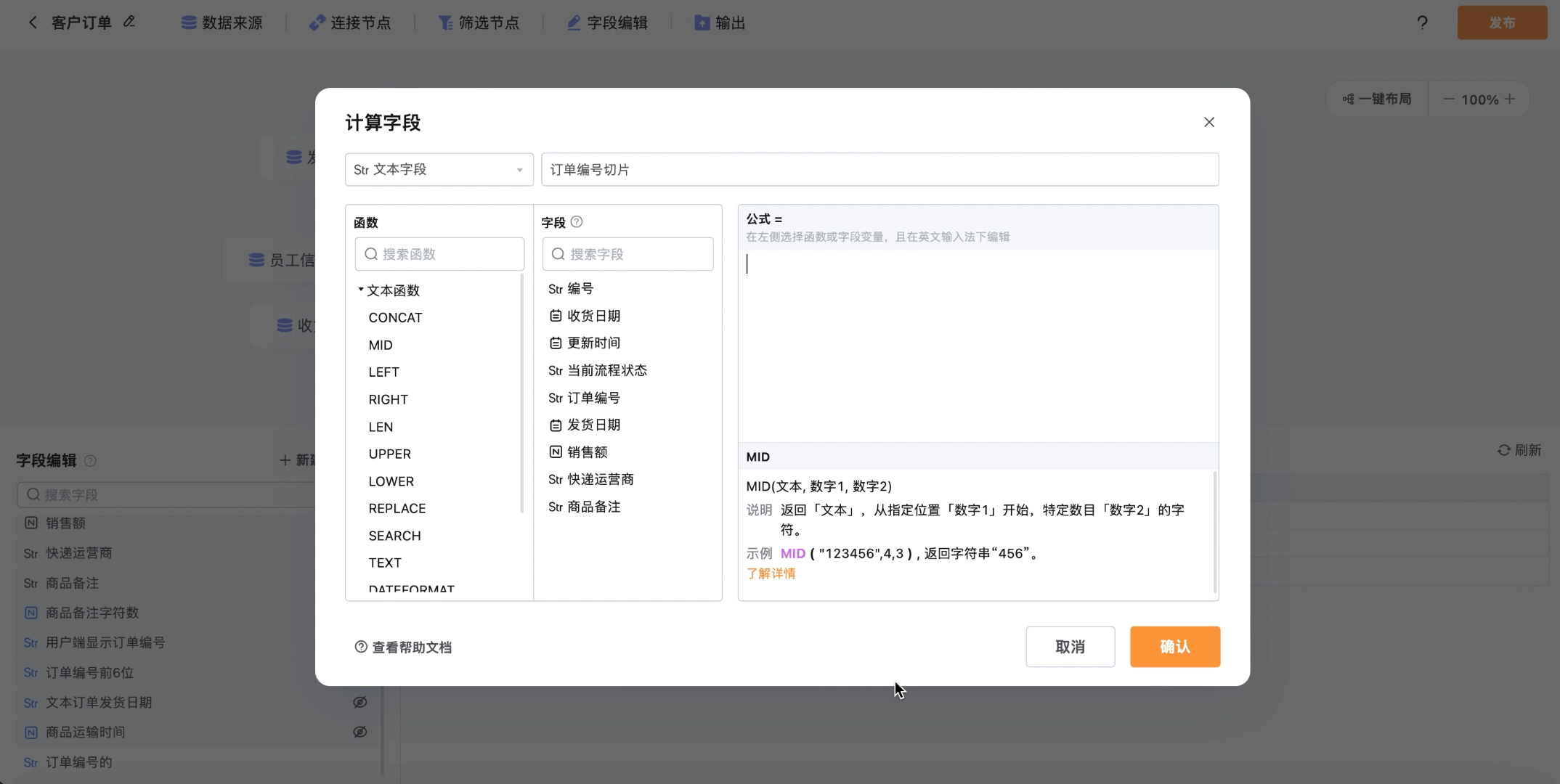Open the Str 文本字段 type dropdown

click(x=439, y=169)
